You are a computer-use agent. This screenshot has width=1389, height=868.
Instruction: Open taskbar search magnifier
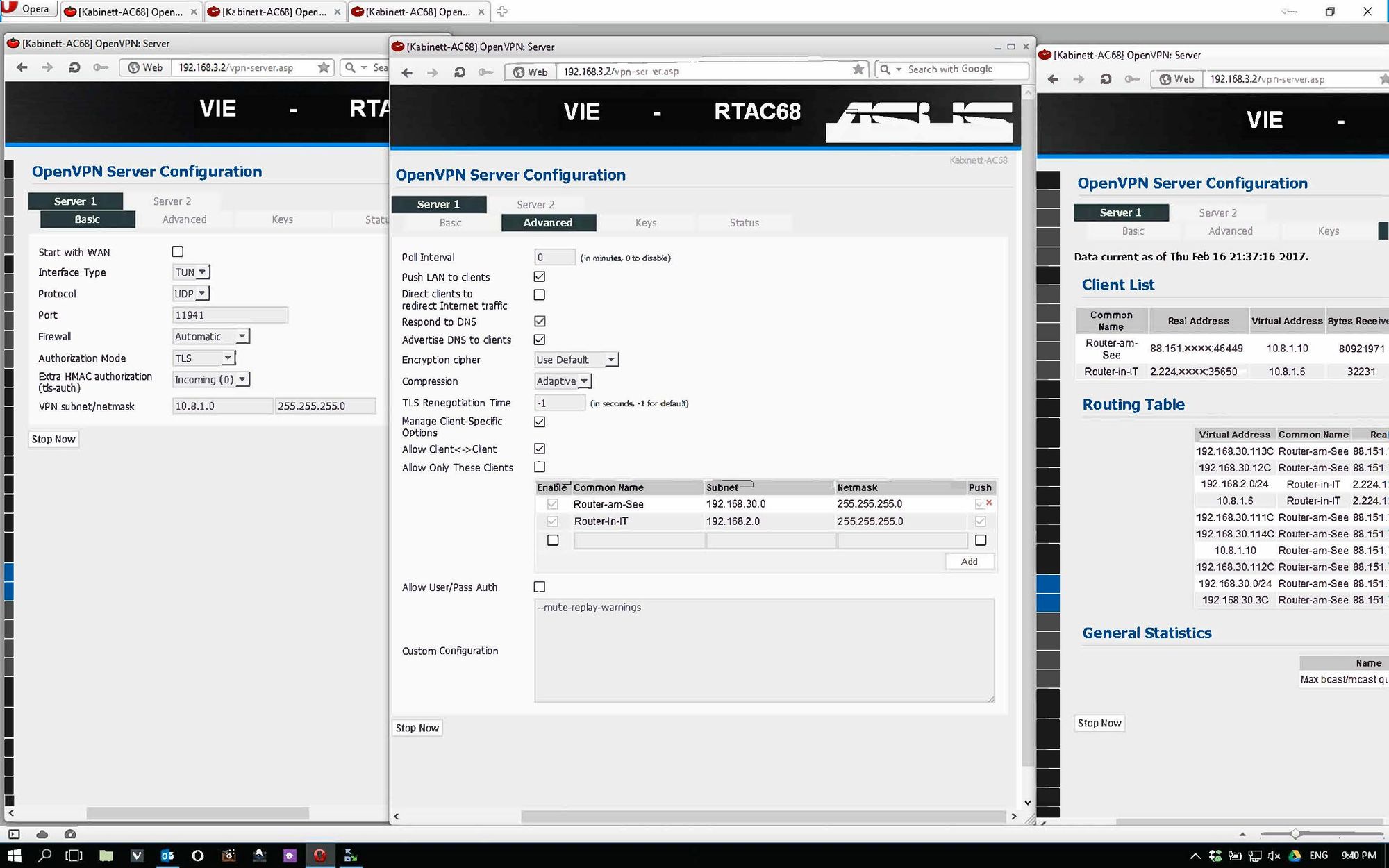point(44,856)
